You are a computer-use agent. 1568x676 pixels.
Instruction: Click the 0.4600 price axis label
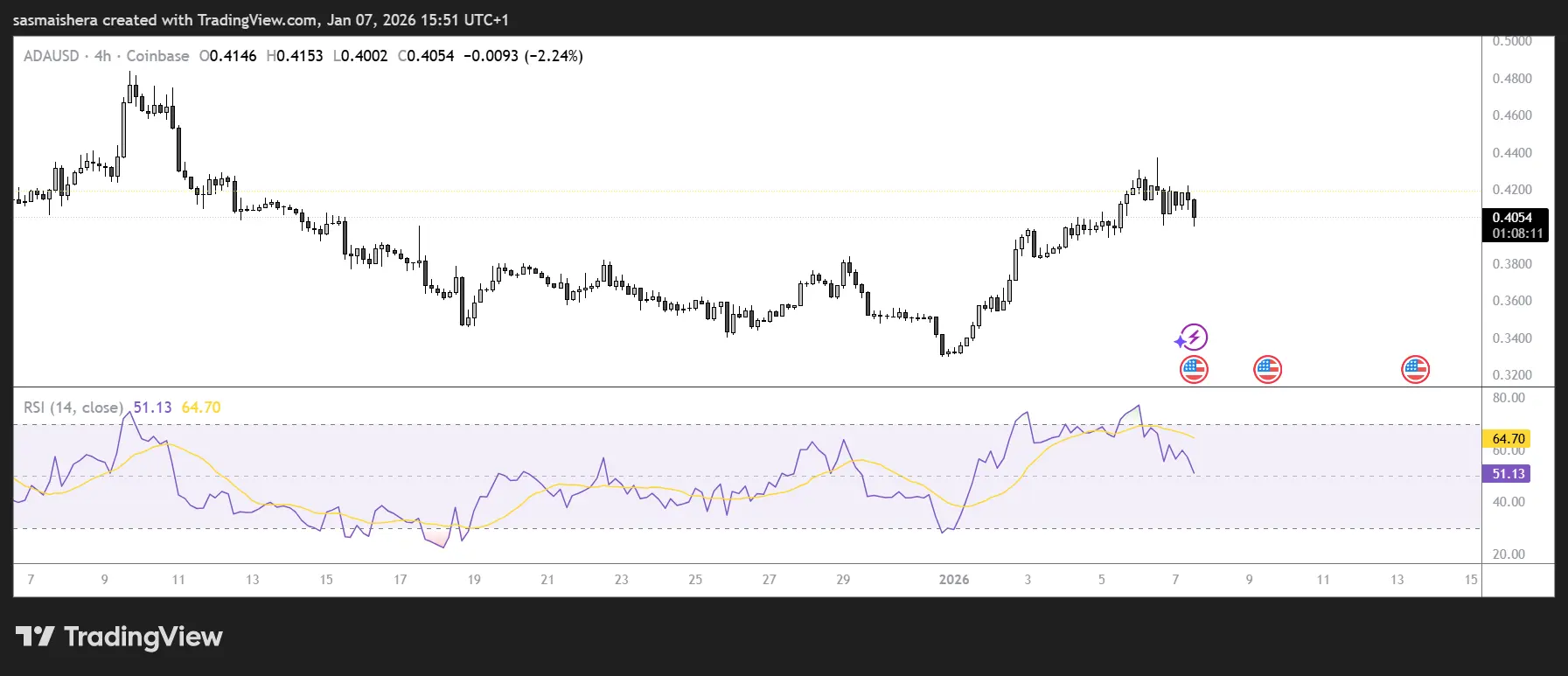click(1512, 115)
